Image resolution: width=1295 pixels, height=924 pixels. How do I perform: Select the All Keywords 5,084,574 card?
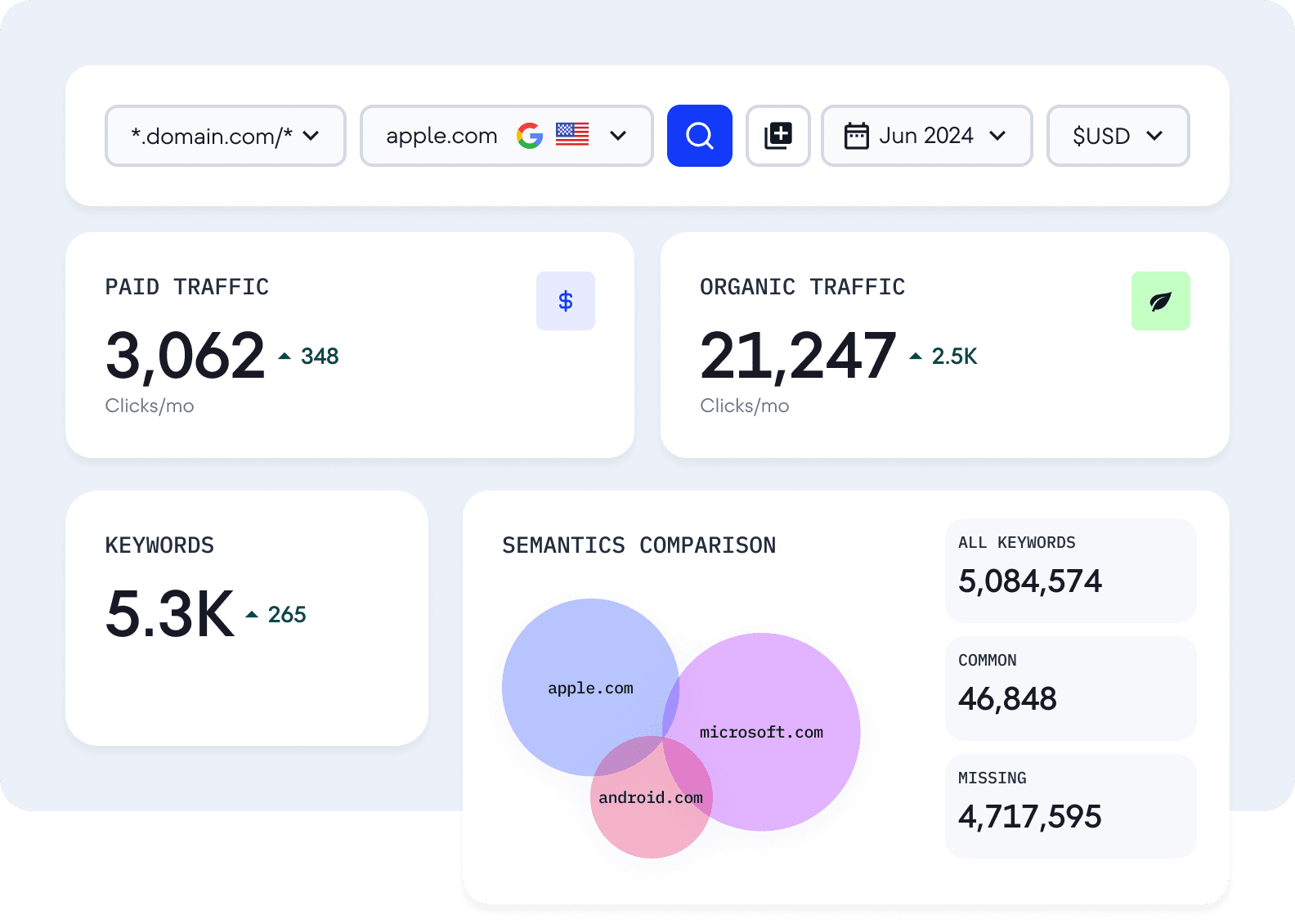coord(1070,570)
